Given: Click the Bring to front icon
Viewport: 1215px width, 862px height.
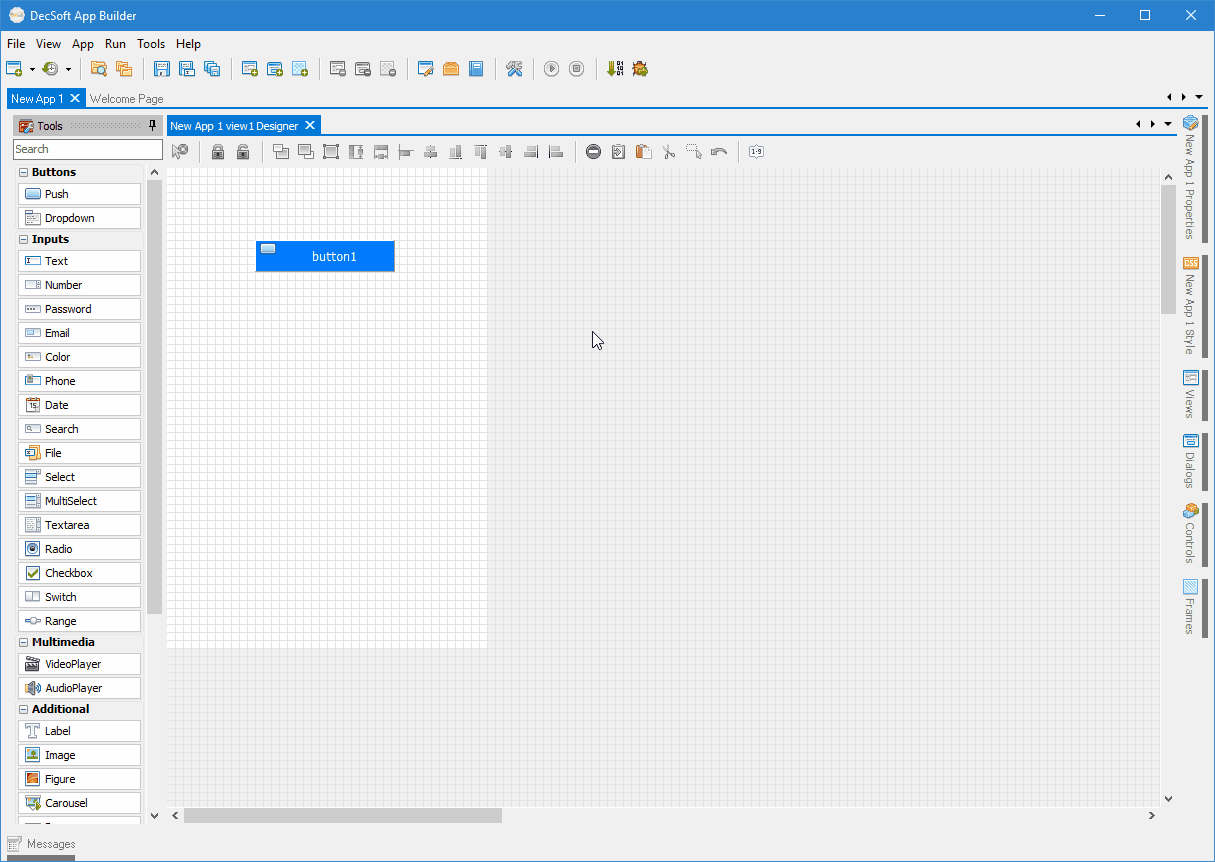Looking at the screenshot, I should pos(281,152).
